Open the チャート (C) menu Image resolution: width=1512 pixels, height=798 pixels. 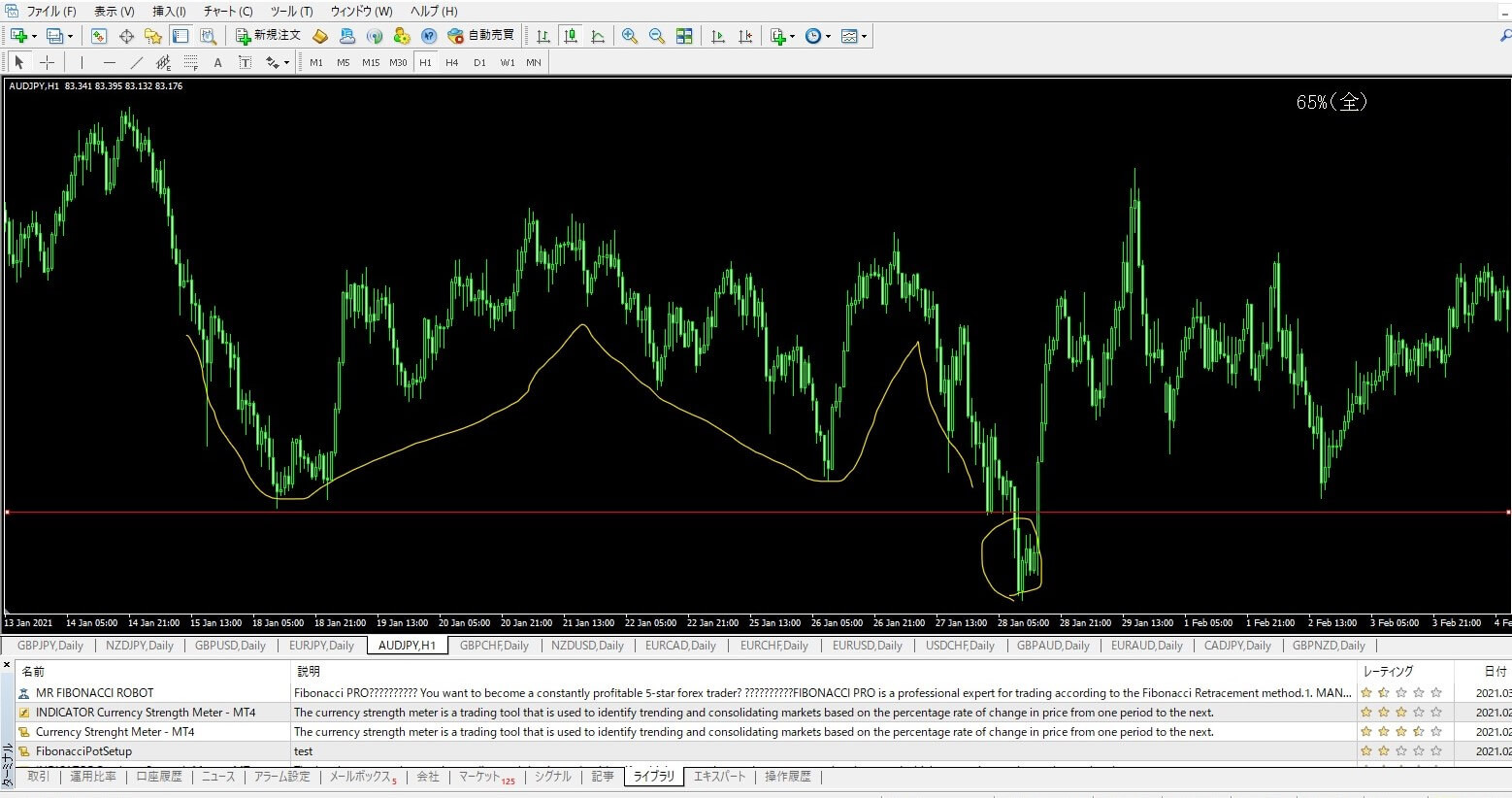(228, 12)
